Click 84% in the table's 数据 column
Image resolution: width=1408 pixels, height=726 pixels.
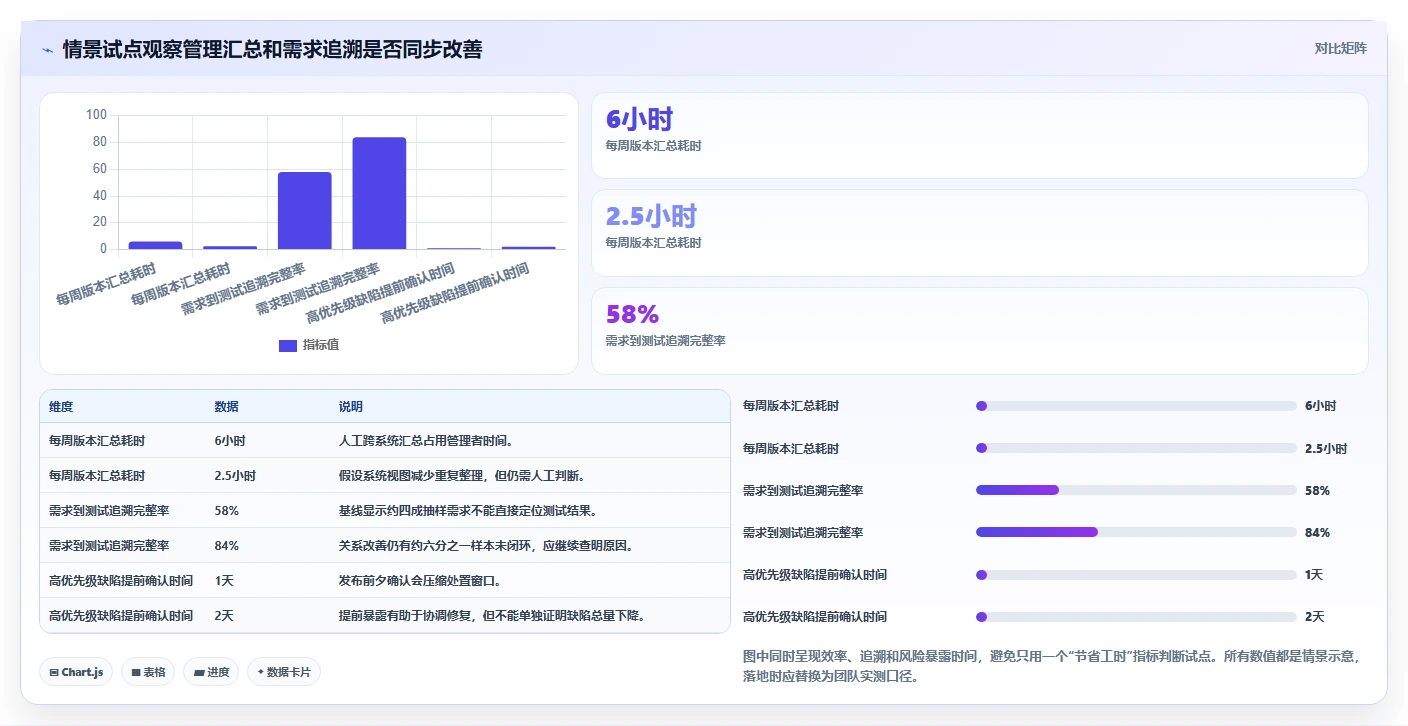[226, 545]
